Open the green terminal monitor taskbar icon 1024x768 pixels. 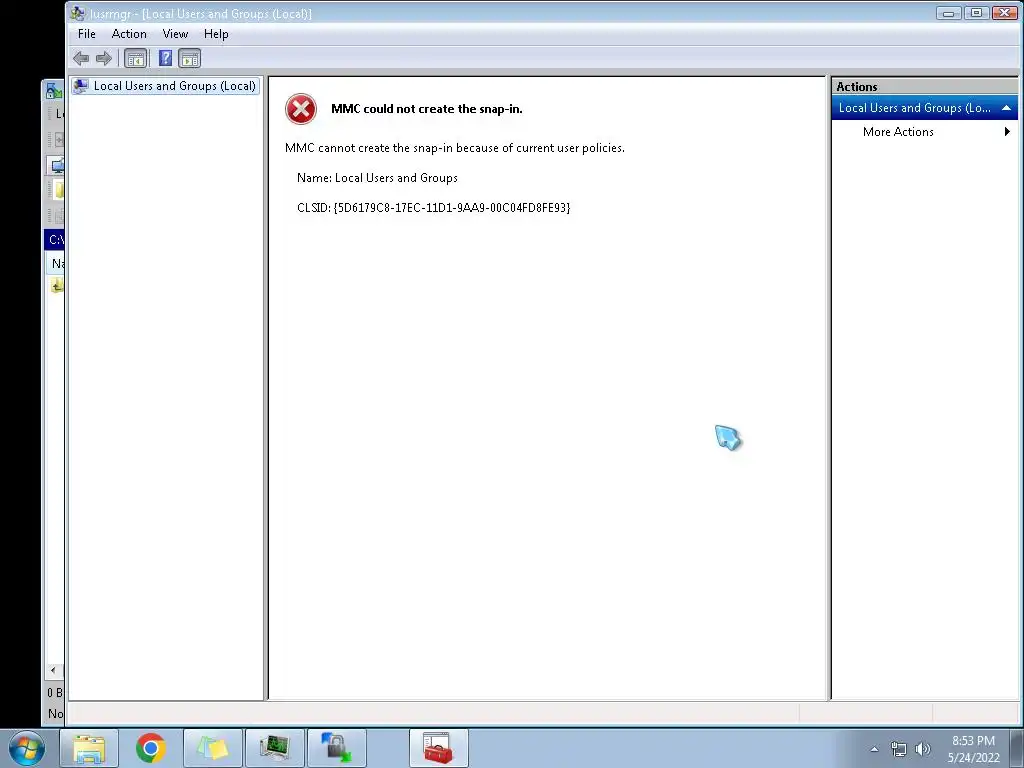click(275, 748)
